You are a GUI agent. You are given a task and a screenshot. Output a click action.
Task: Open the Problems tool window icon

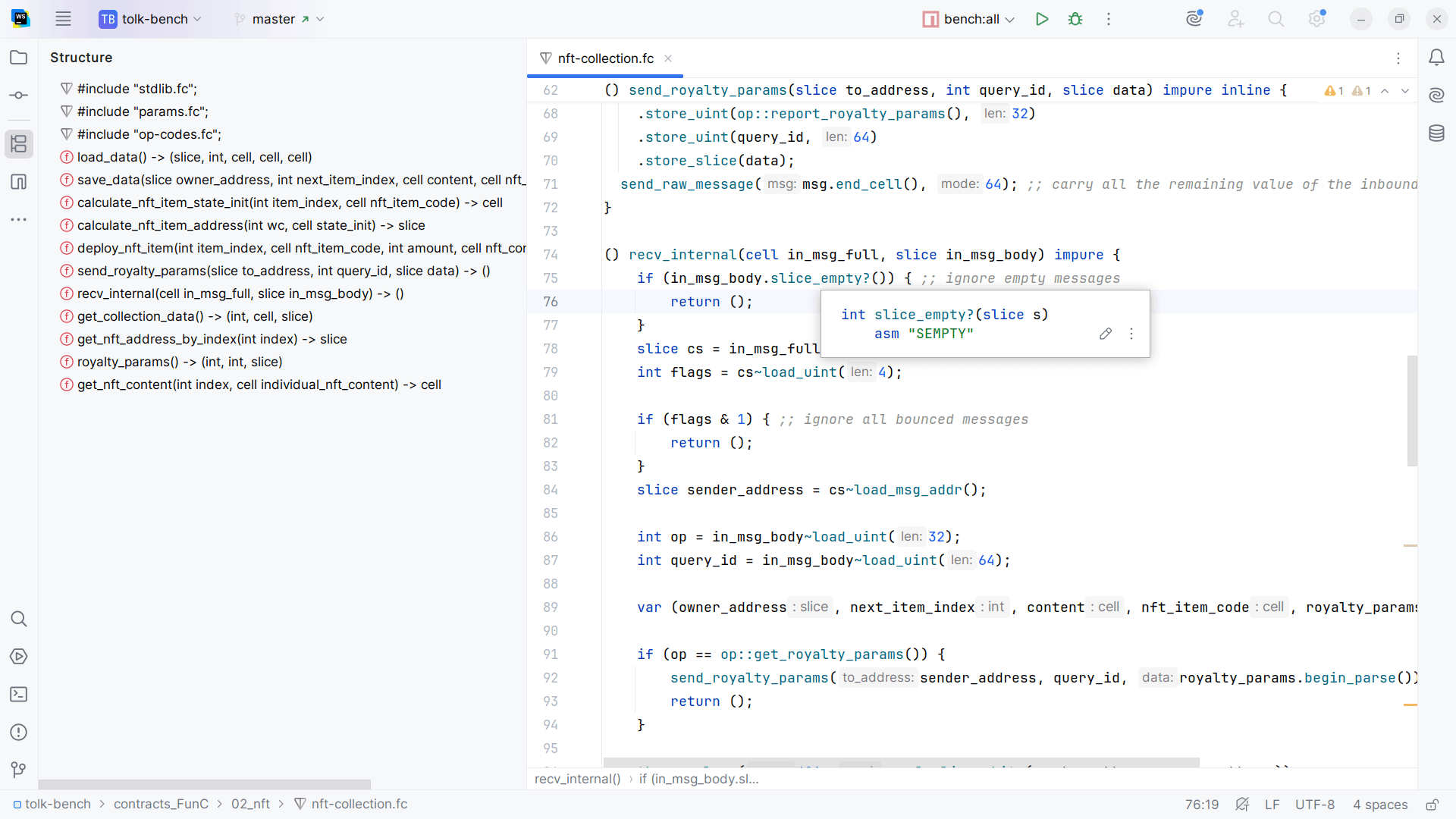19,733
